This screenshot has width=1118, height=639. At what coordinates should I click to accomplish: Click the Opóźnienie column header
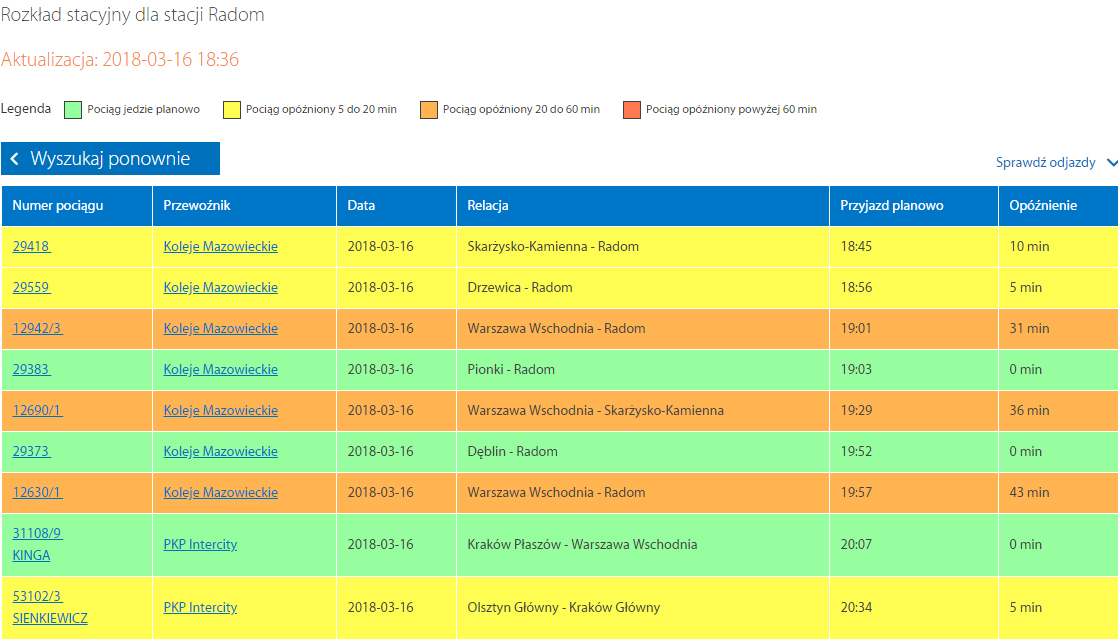1043,206
